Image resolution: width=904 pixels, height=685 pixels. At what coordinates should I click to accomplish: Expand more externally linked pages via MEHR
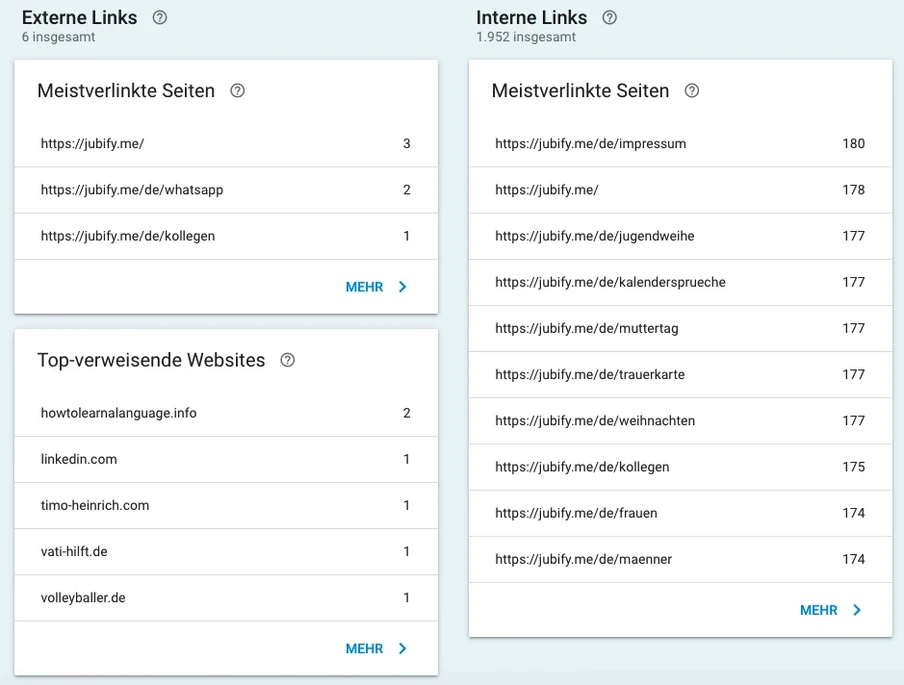tap(362, 286)
